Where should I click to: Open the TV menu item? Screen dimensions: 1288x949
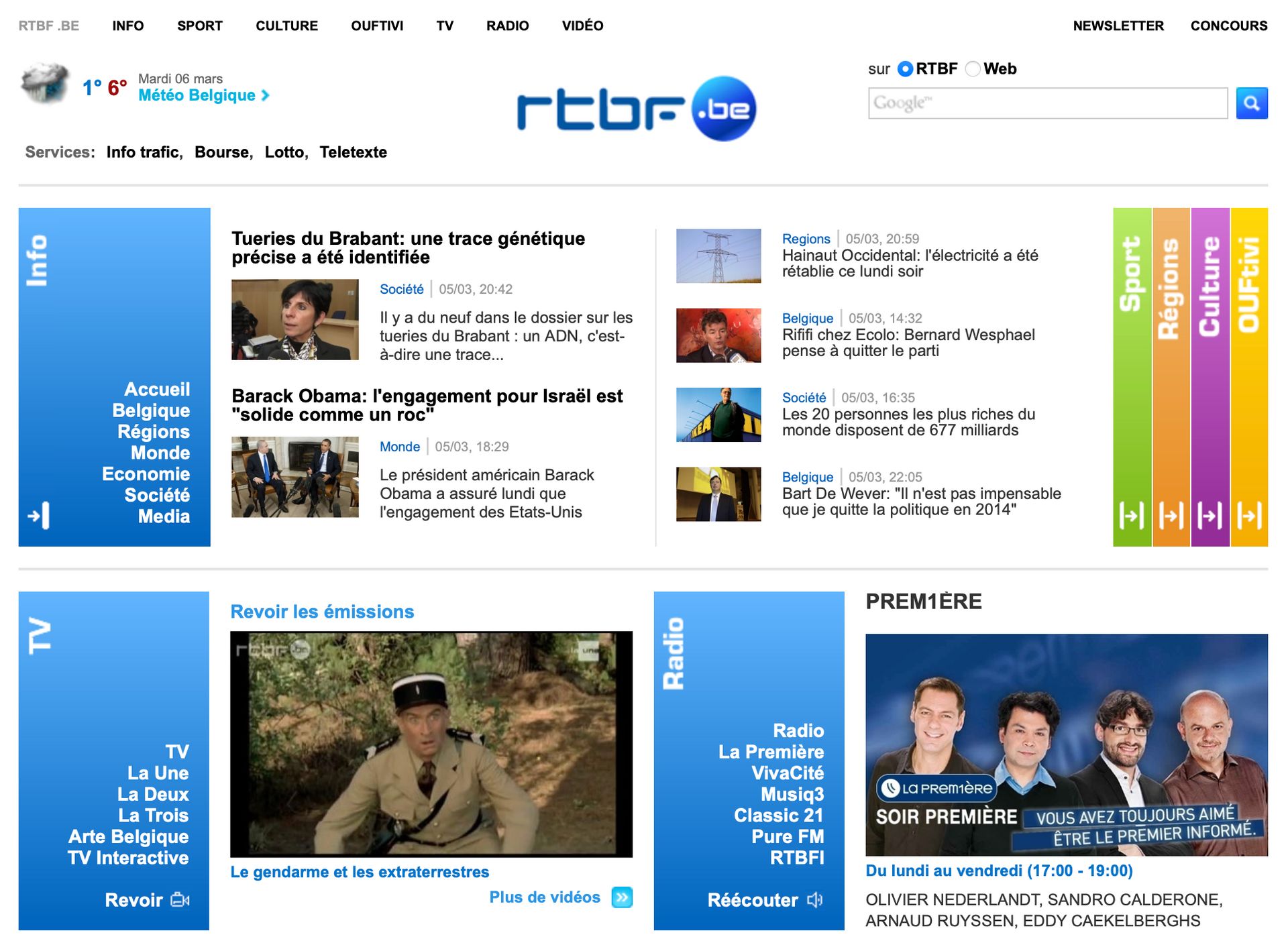coord(445,25)
